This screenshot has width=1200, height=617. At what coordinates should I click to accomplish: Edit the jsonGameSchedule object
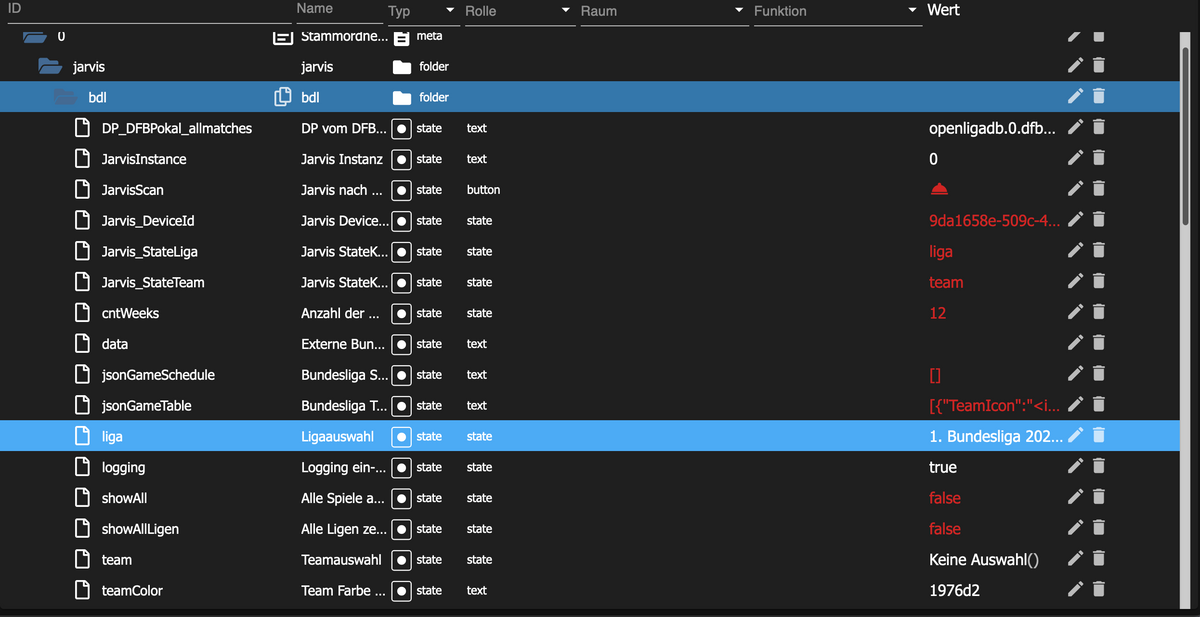coord(1075,375)
